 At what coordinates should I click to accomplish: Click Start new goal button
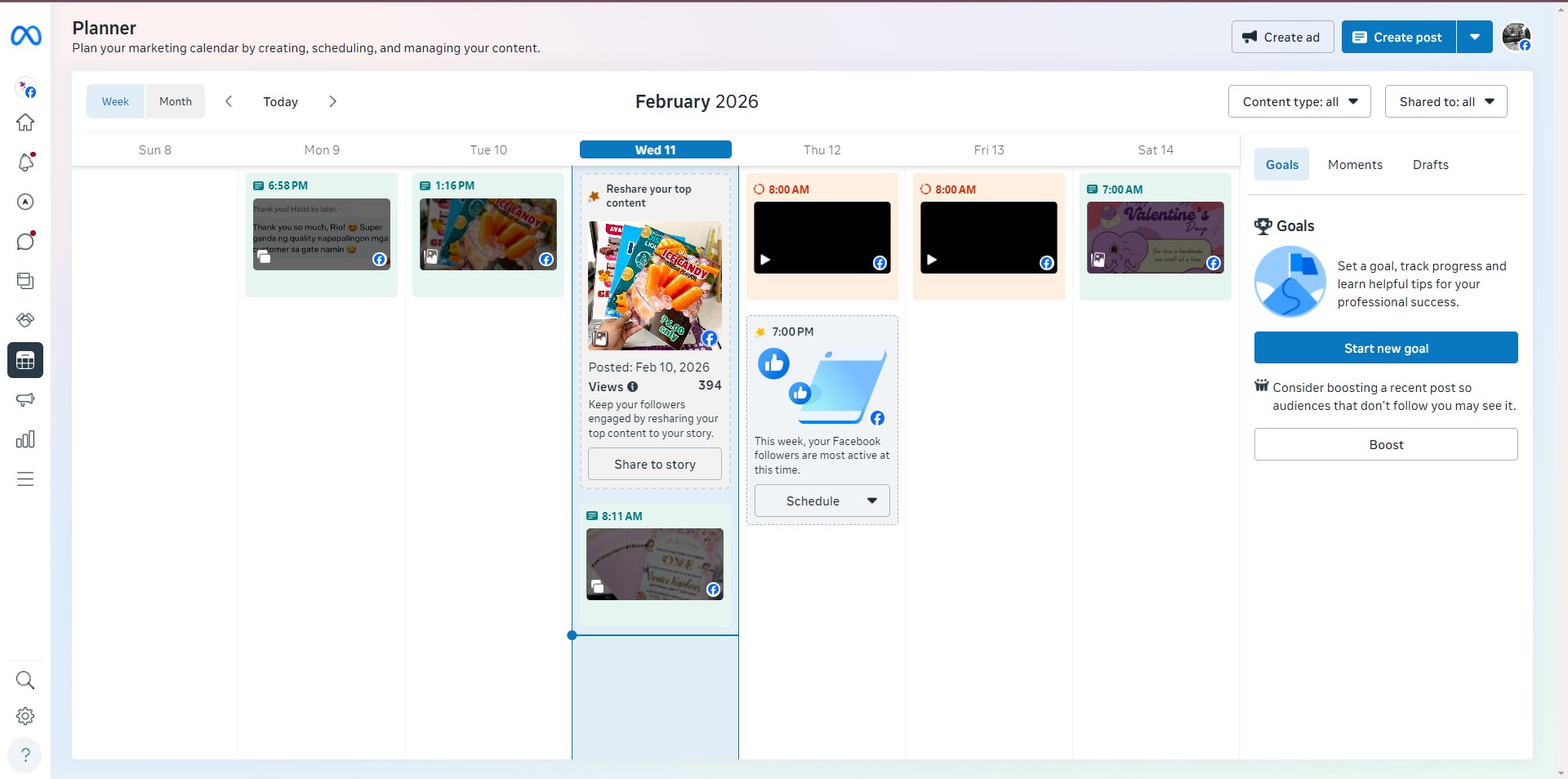(x=1386, y=348)
